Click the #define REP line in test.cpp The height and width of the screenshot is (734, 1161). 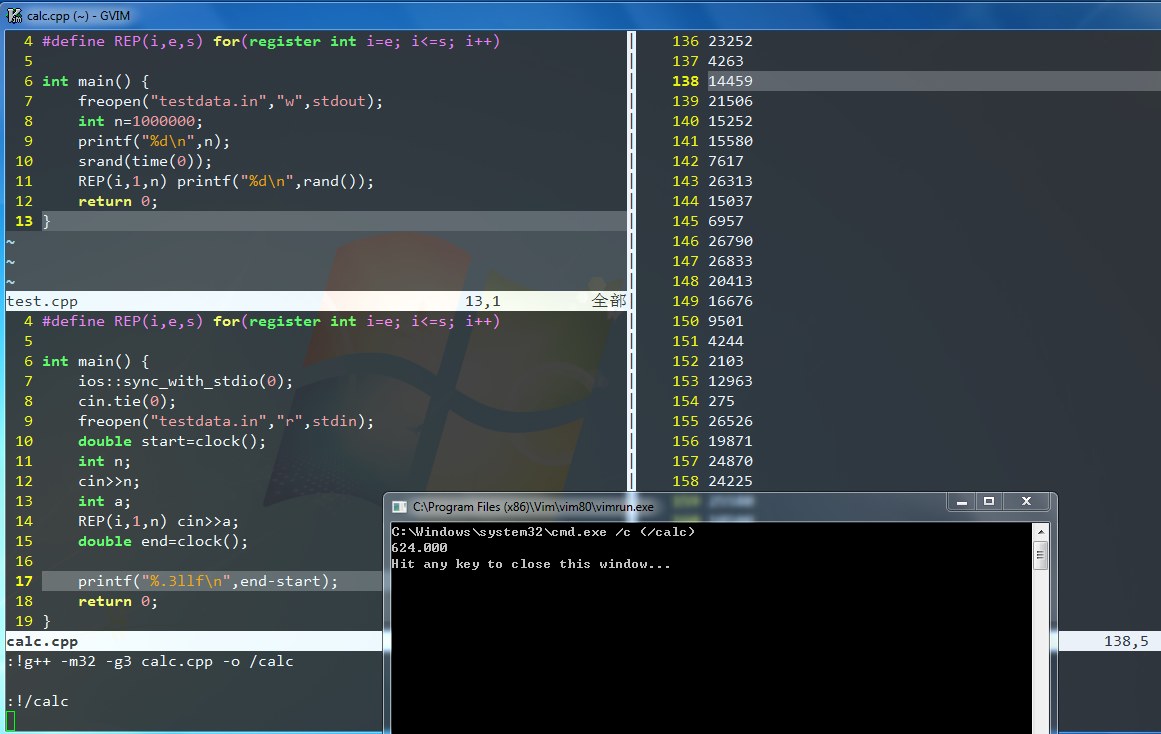click(271, 41)
